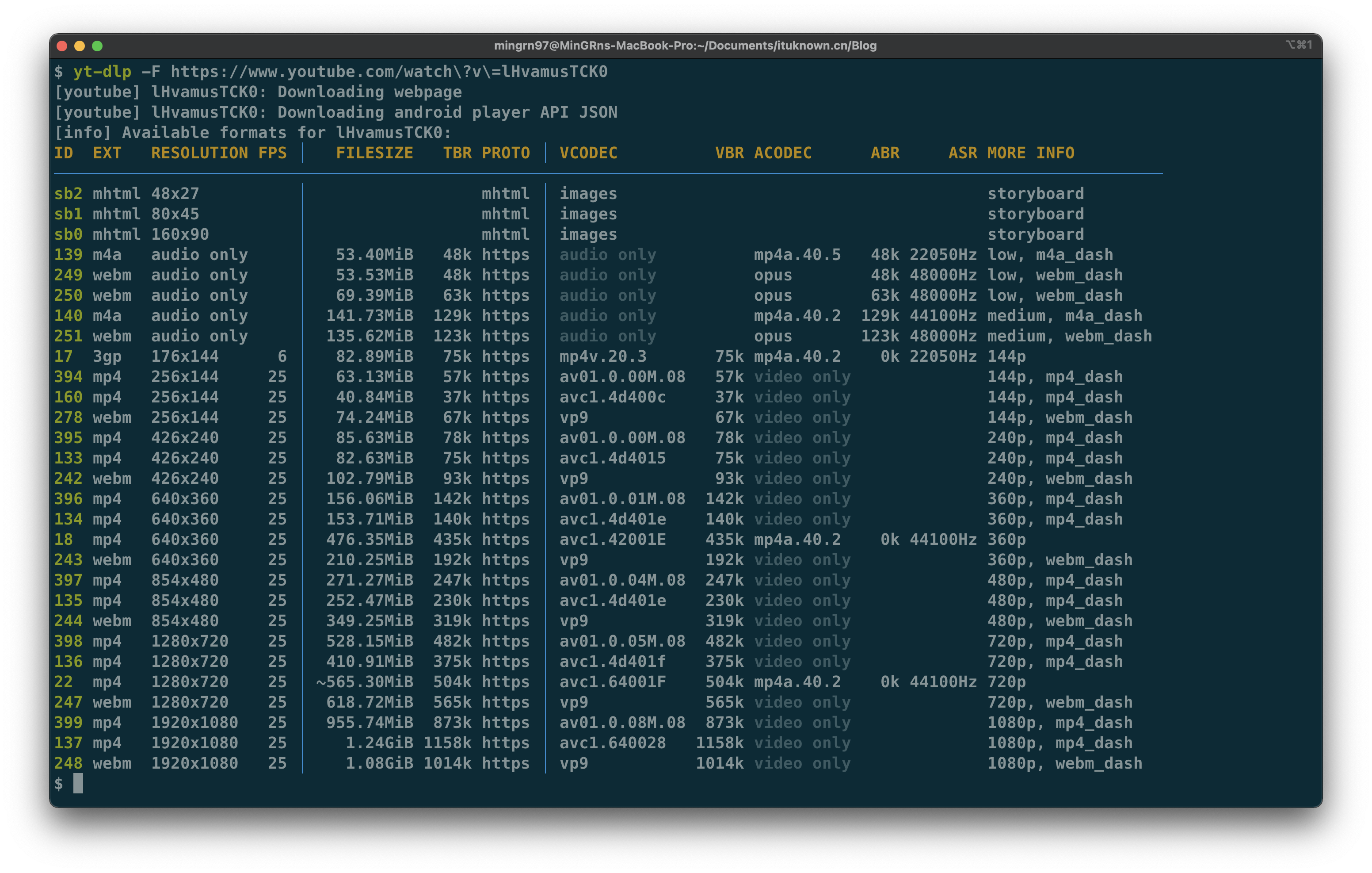Click the PROTO column header
This screenshot has width=1372, height=873.
506,153
